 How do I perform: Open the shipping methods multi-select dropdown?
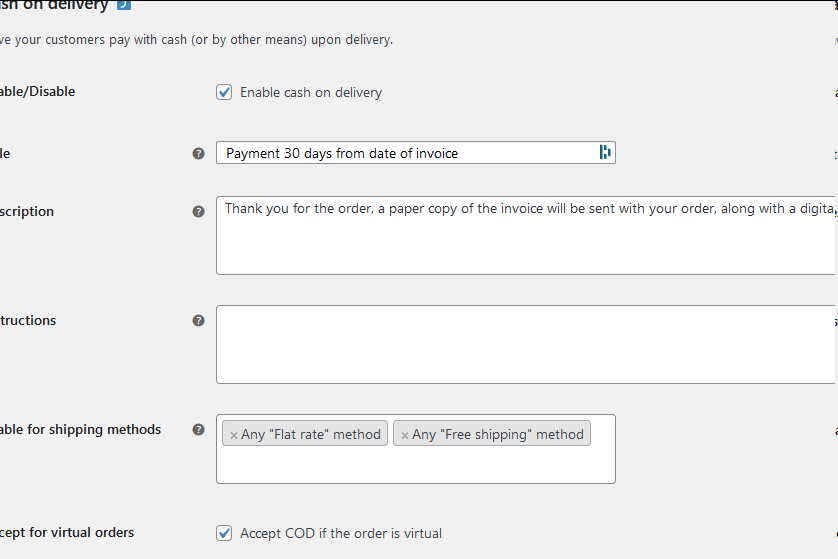415,463
